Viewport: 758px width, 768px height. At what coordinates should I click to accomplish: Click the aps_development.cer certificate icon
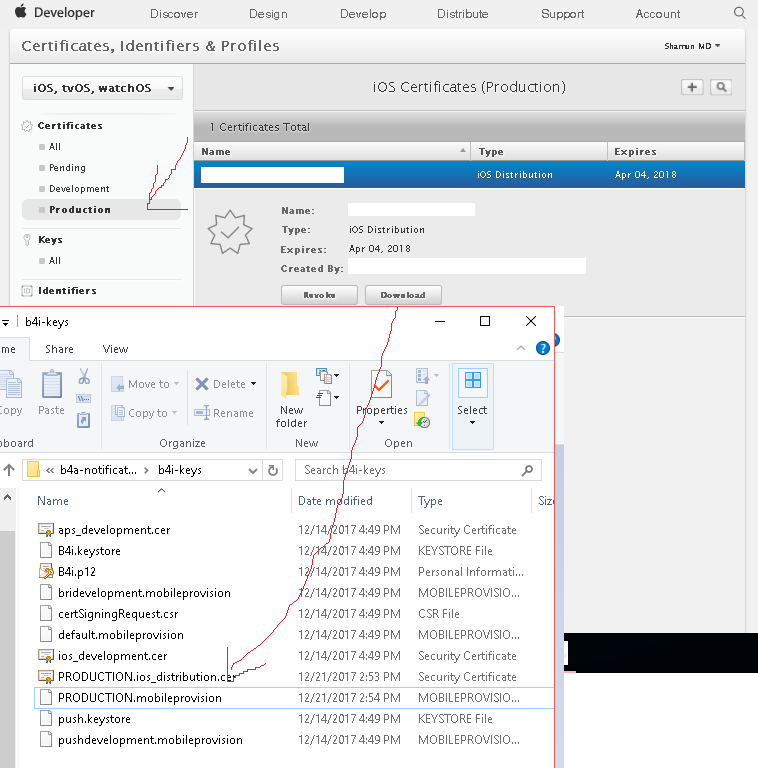point(46,529)
